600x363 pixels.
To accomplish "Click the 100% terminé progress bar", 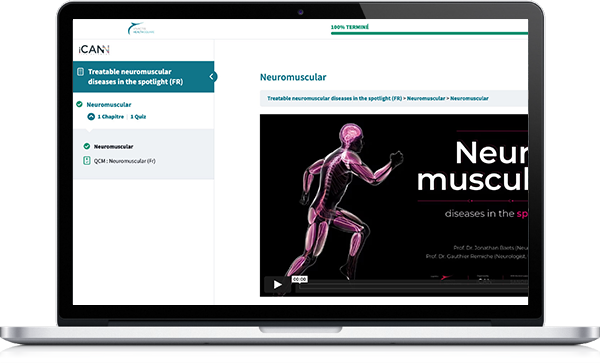I will (429, 33).
